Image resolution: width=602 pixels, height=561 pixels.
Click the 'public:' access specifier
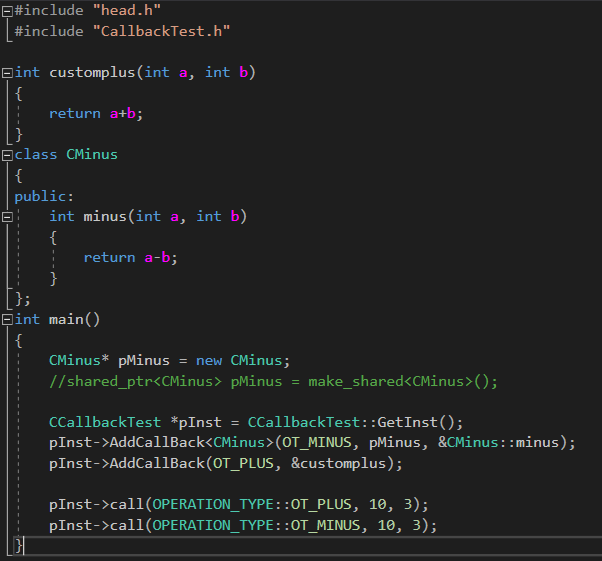coord(44,196)
